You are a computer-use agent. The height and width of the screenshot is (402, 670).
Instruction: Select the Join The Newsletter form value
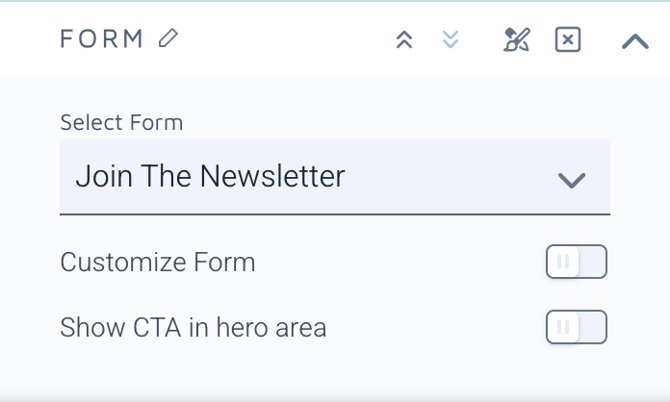[x=210, y=177]
